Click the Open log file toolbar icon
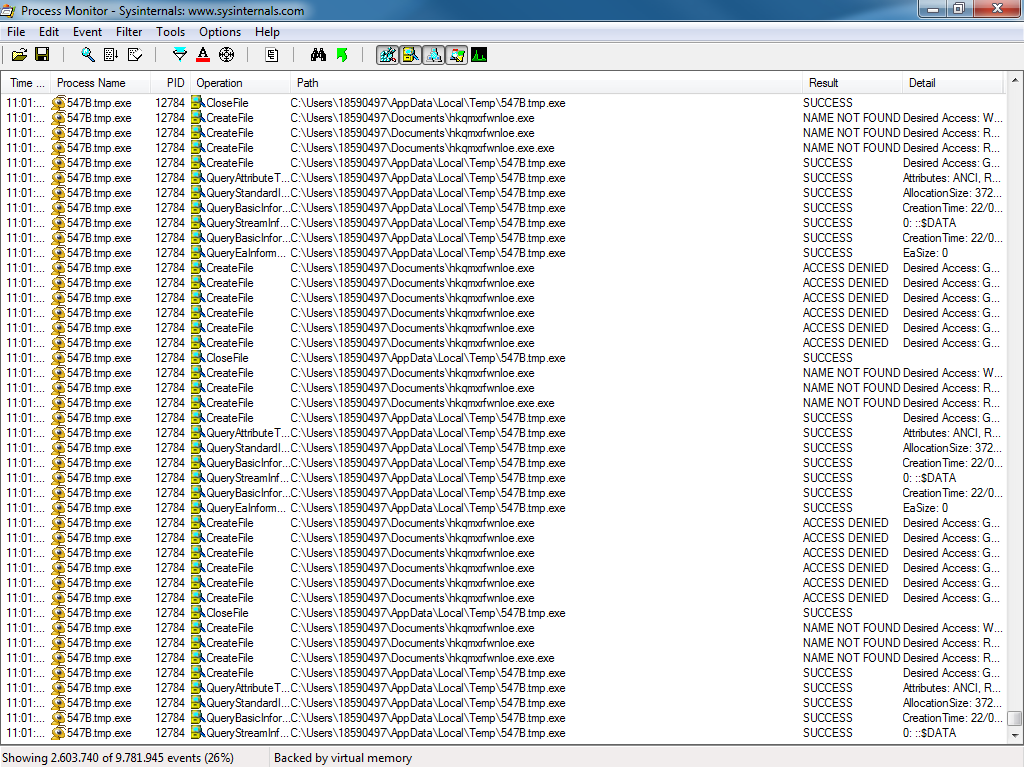The width and height of the screenshot is (1024, 768). point(20,55)
